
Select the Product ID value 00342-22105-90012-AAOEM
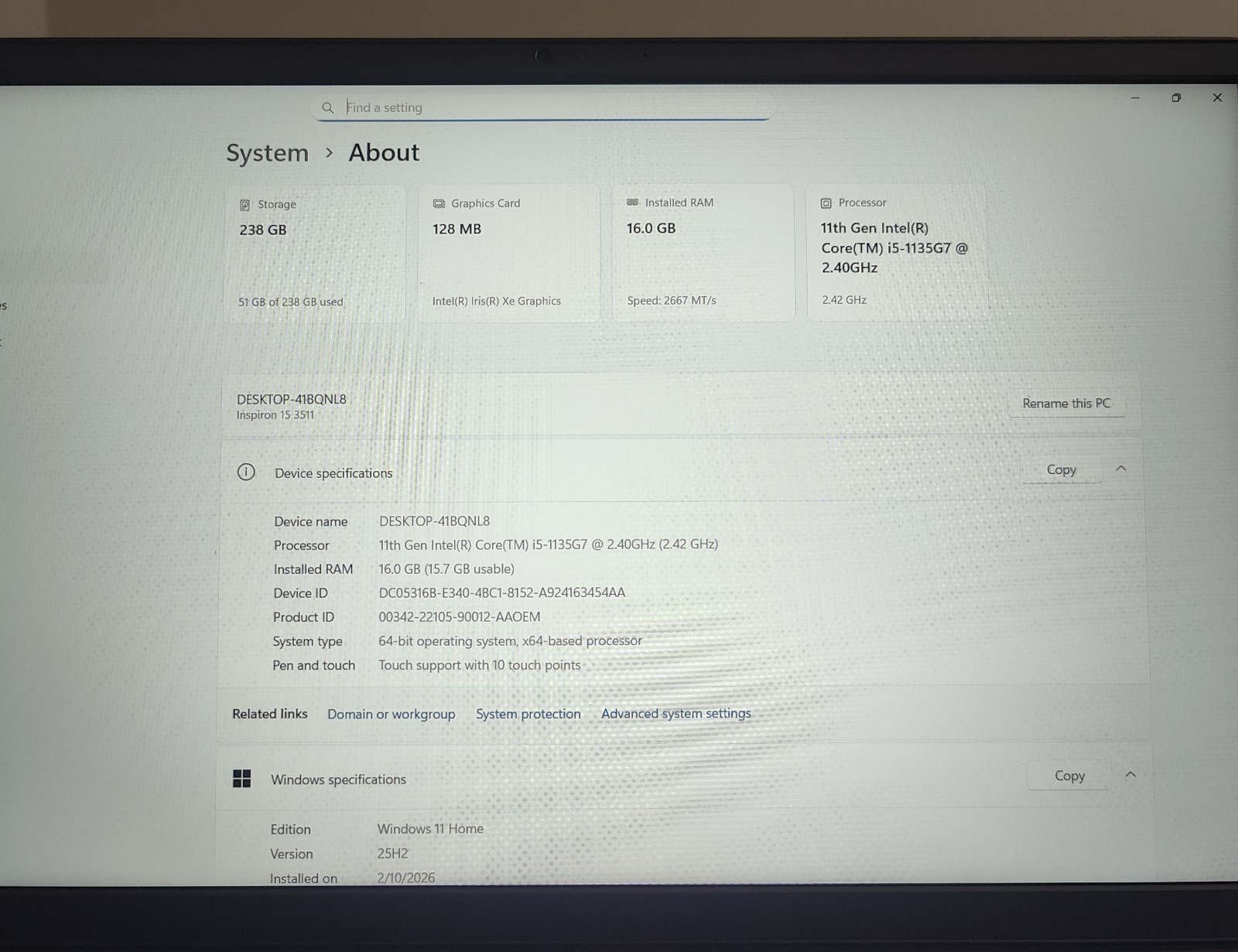(x=459, y=617)
